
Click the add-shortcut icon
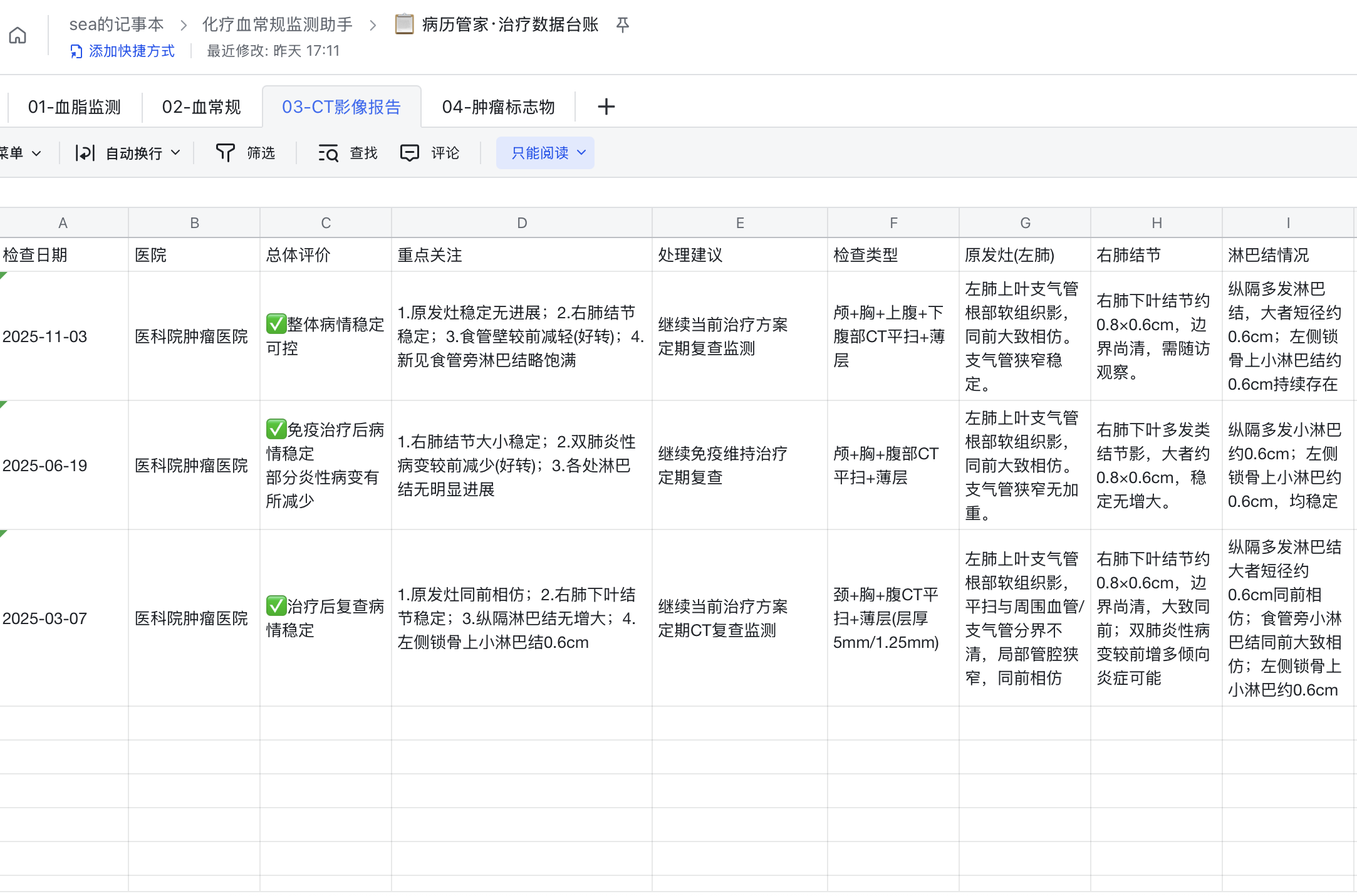[x=76, y=51]
